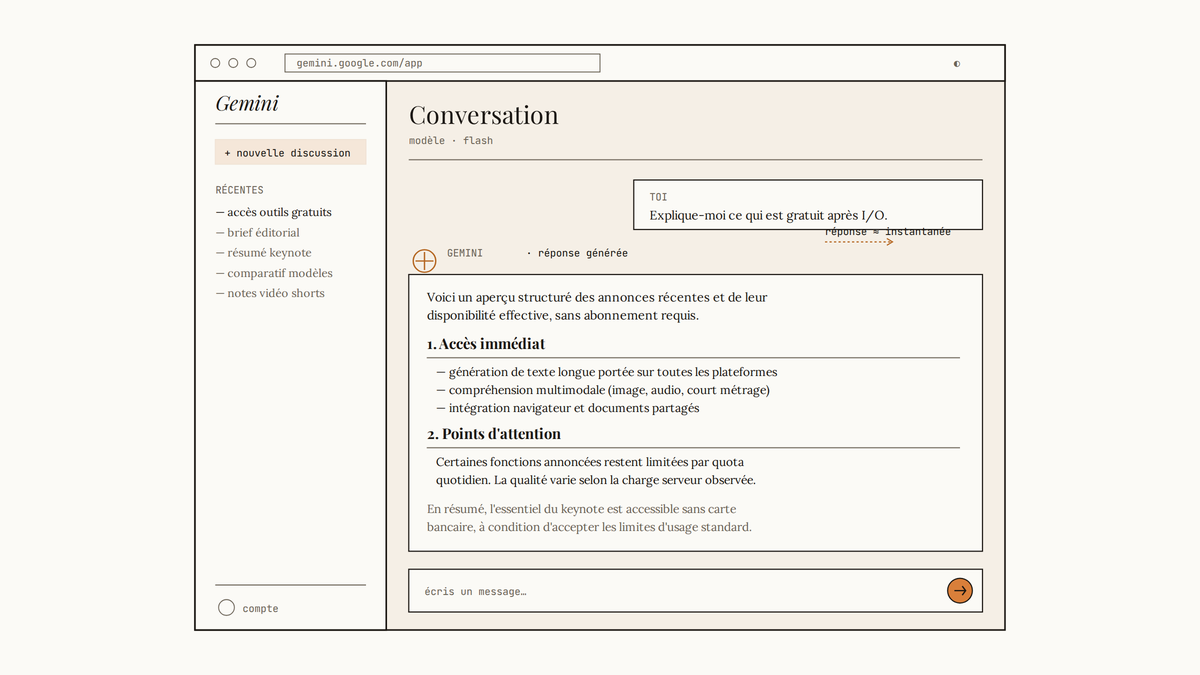Screen dimensions: 1200x675
Task: Click the first window control circle
Action: click(x=215, y=63)
